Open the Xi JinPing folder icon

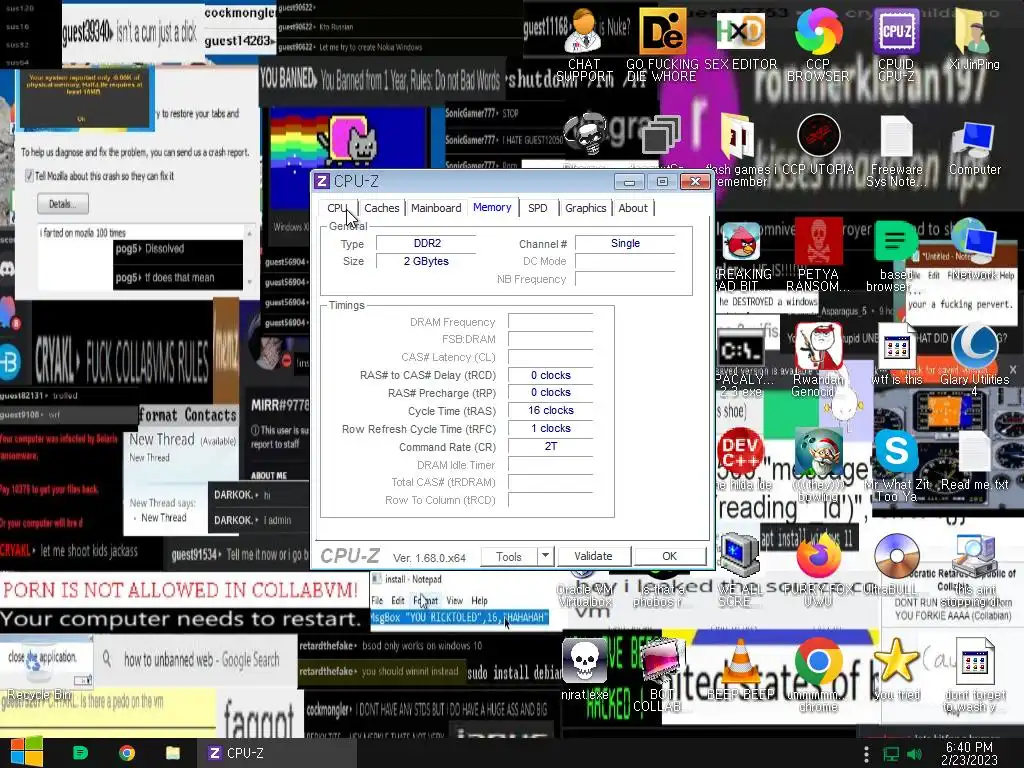[x=974, y=31]
